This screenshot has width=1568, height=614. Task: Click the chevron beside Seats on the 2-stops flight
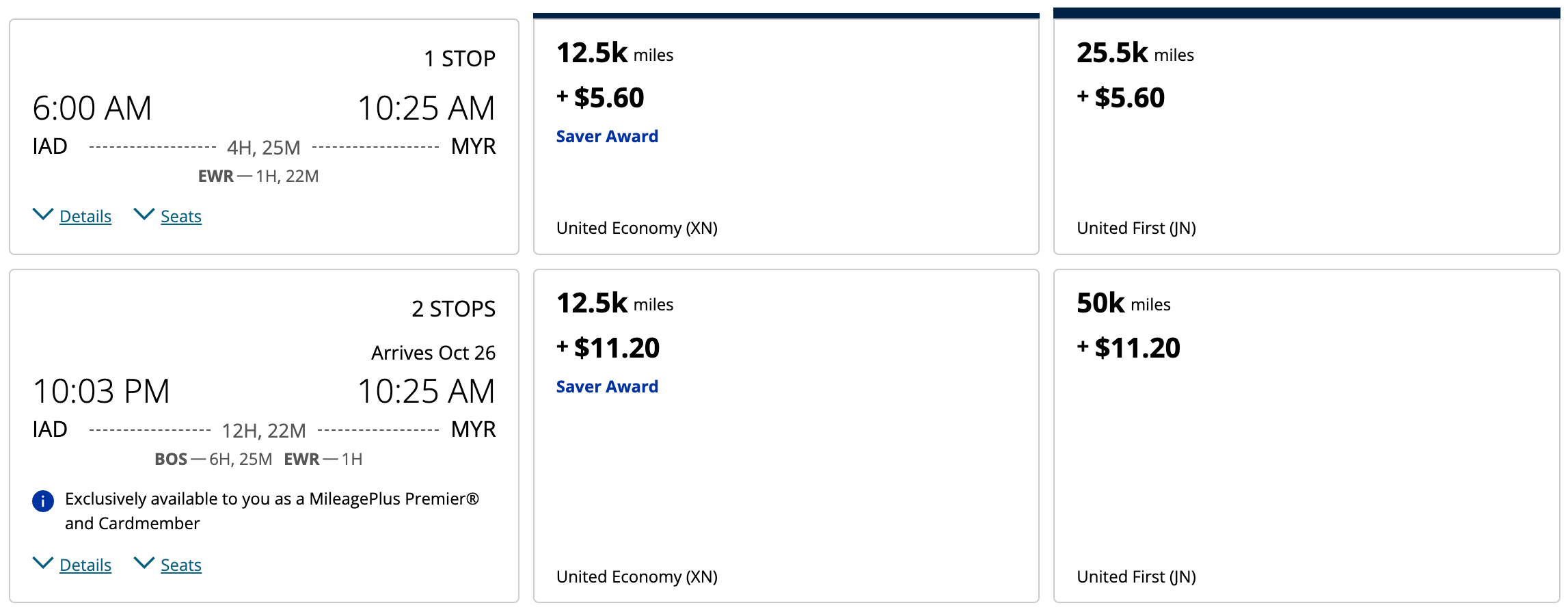[x=144, y=563]
